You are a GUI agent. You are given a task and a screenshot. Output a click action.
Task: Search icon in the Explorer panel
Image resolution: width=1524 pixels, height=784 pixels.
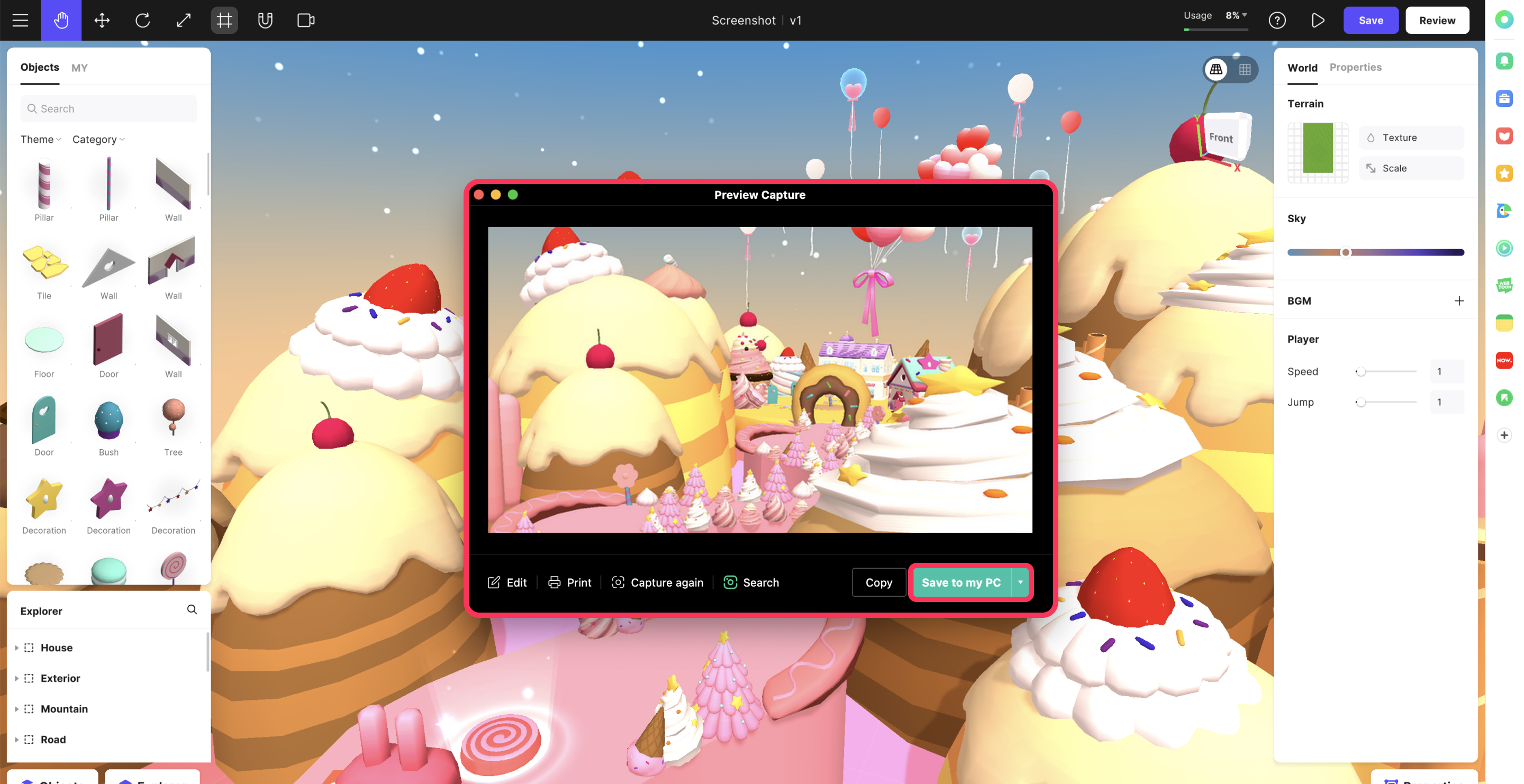192,609
